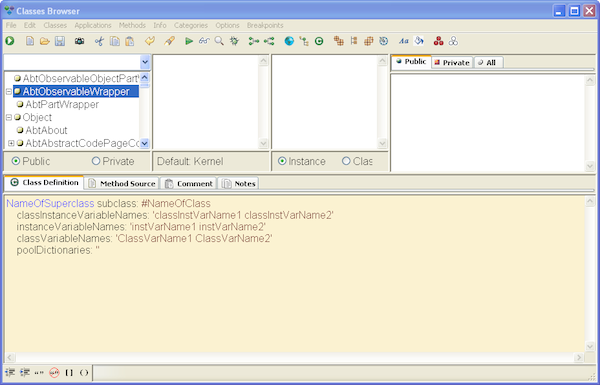The width and height of the screenshot is (600, 385).
Task: Switch to the All methods tab
Action: pos(488,62)
